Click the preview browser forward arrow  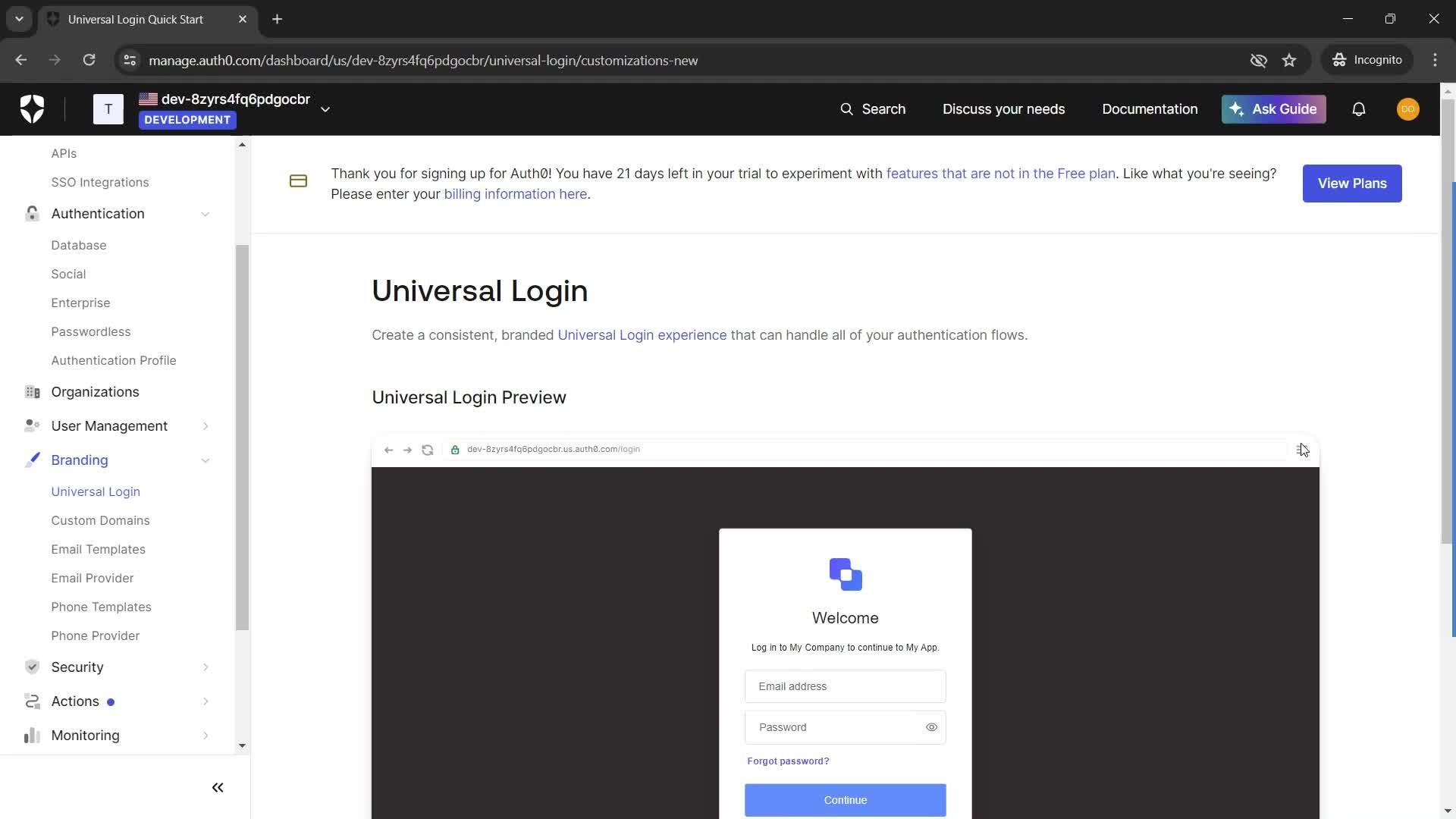(407, 450)
